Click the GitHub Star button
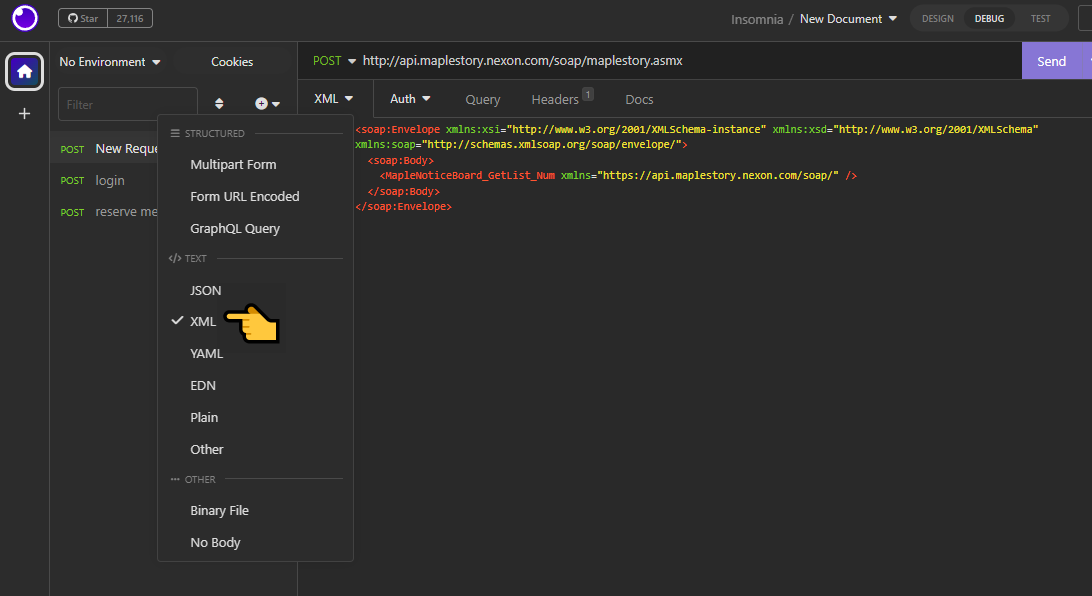The image size is (1092, 596). coord(83,18)
